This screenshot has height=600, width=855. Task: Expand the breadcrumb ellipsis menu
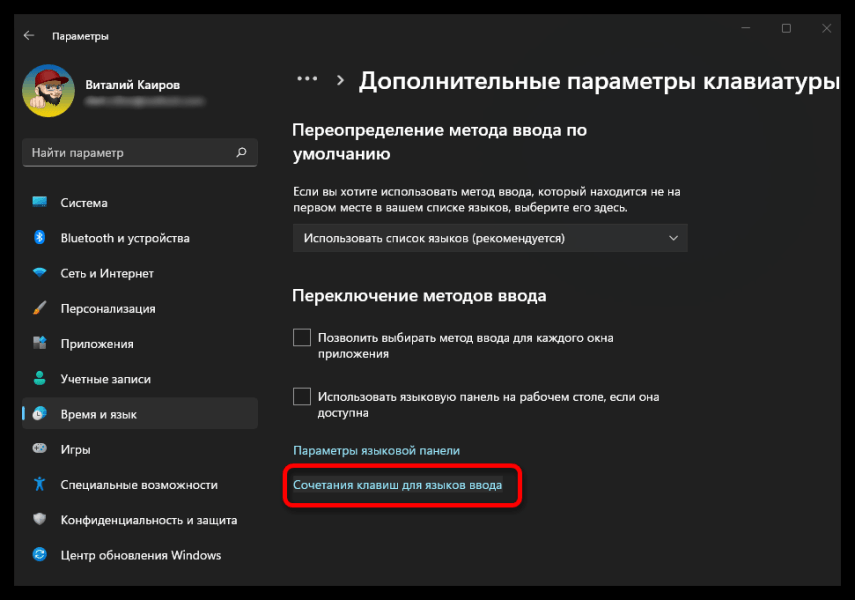click(x=307, y=78)
